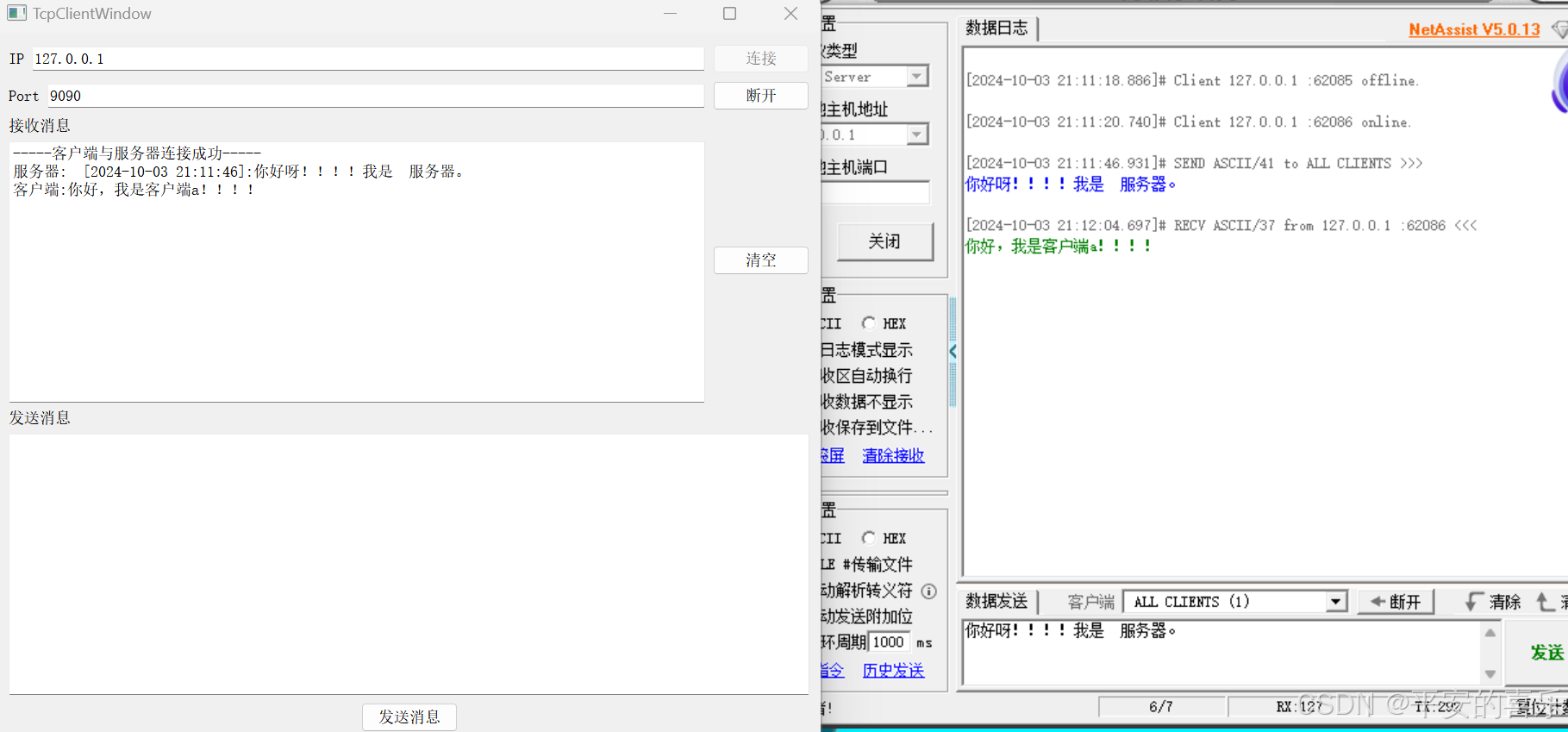1568x732 pixels.
Task: Select the HEX receive radio button
Action: 868,323
